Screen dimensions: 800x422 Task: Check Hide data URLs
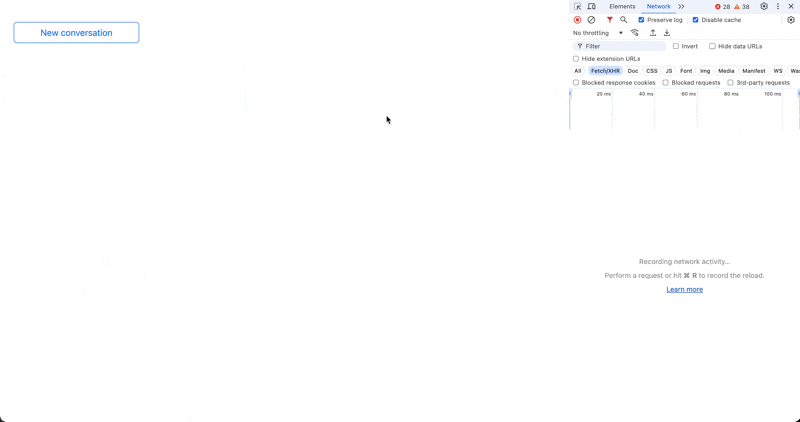(712, 46)
